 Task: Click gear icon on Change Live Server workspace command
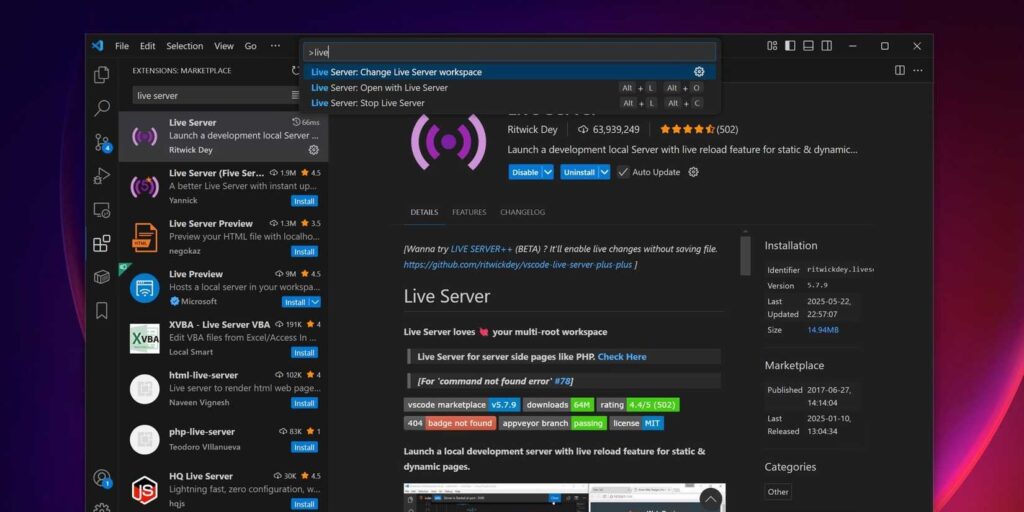tap(699, 72)
